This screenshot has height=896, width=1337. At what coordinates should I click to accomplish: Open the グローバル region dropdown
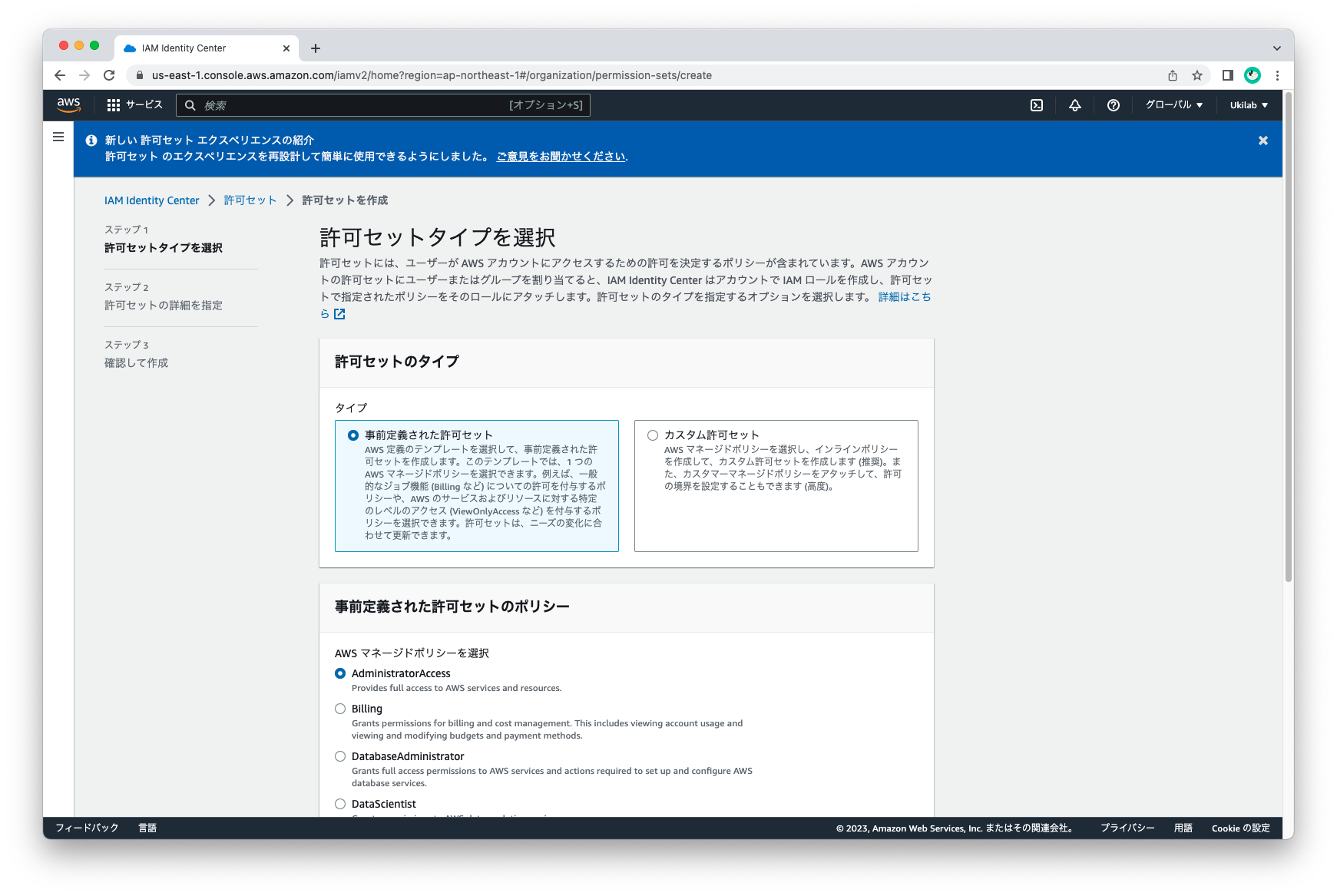pyautogui.click(x=1173, y=105)
